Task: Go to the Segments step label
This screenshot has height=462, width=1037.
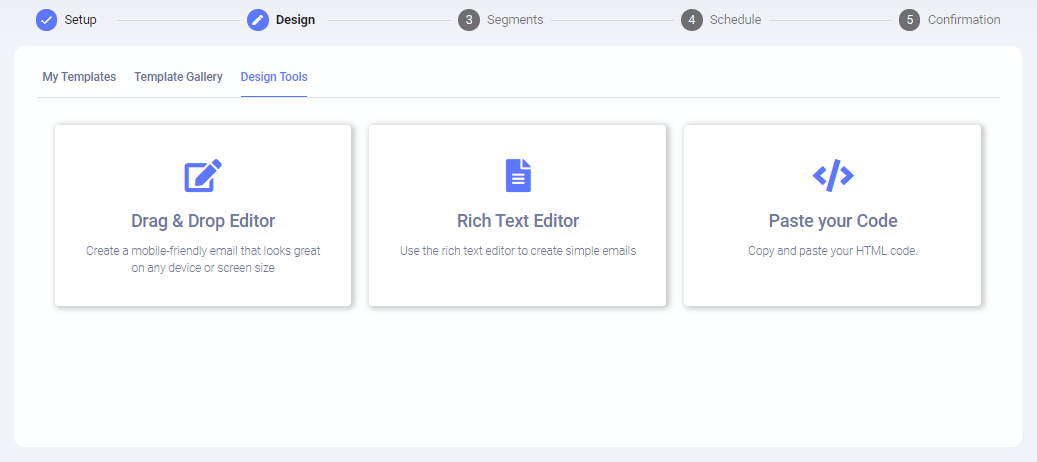Action: (x=515, y=20)
